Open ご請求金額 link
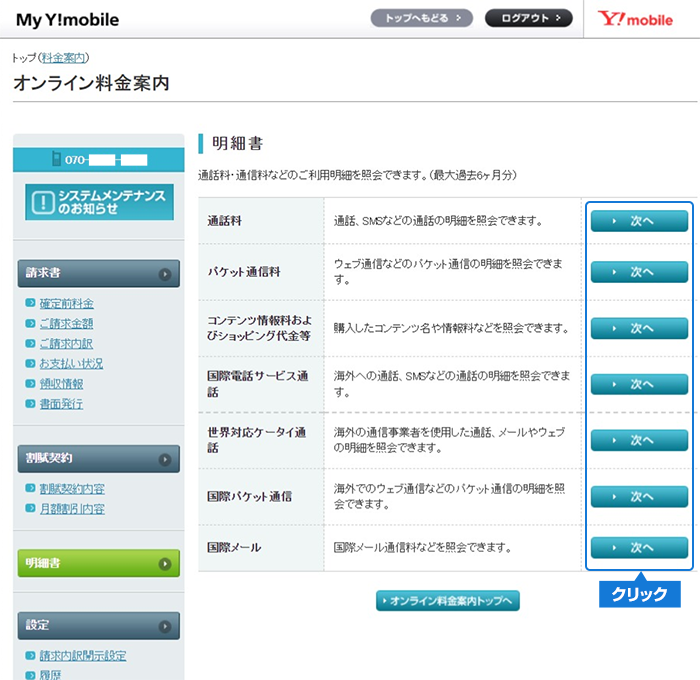 (67, 324)
